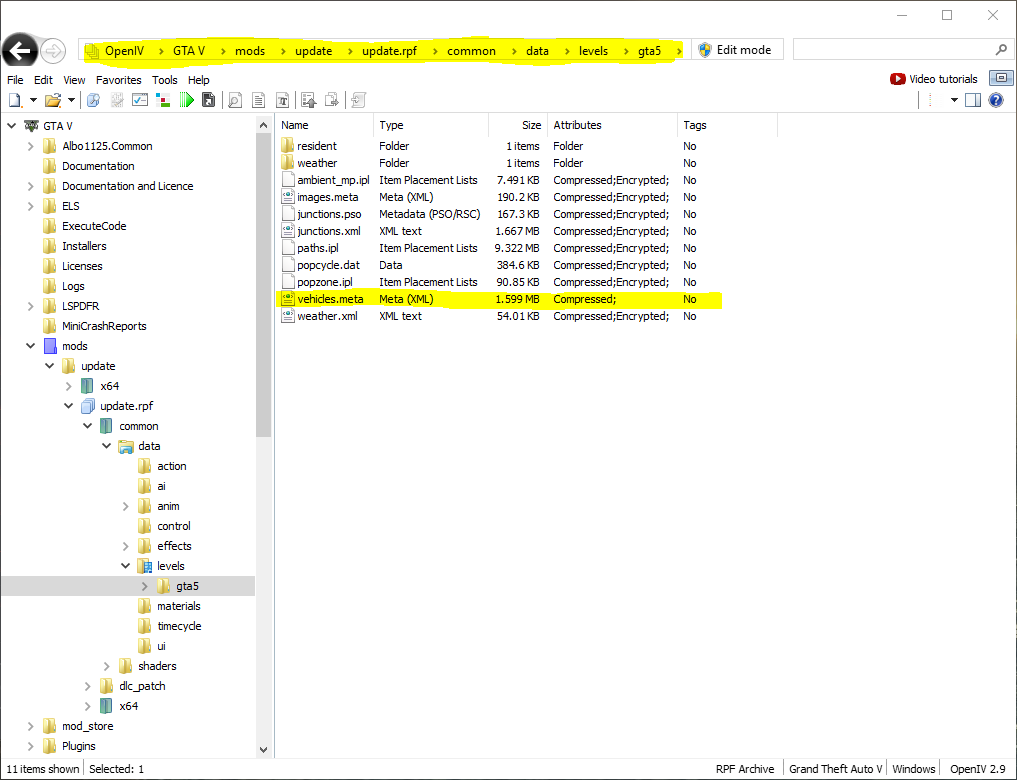The width and height of the screenshot is (1017, 780).
Task: Expand the dlc_patch folder node
Action: (88, 686)
